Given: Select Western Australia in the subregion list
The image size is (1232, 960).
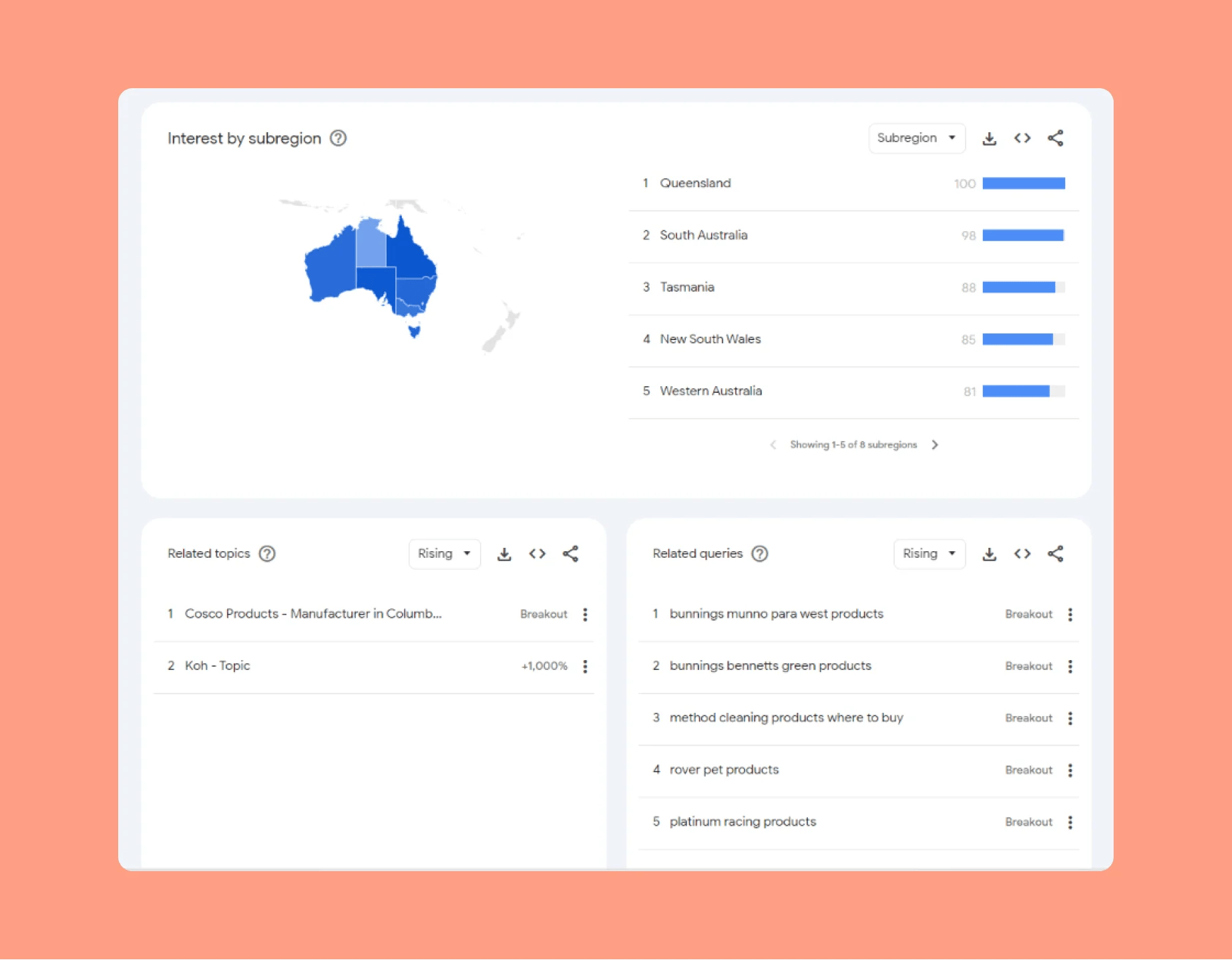Looking at the screenshot, I should [x=853, y=391].
